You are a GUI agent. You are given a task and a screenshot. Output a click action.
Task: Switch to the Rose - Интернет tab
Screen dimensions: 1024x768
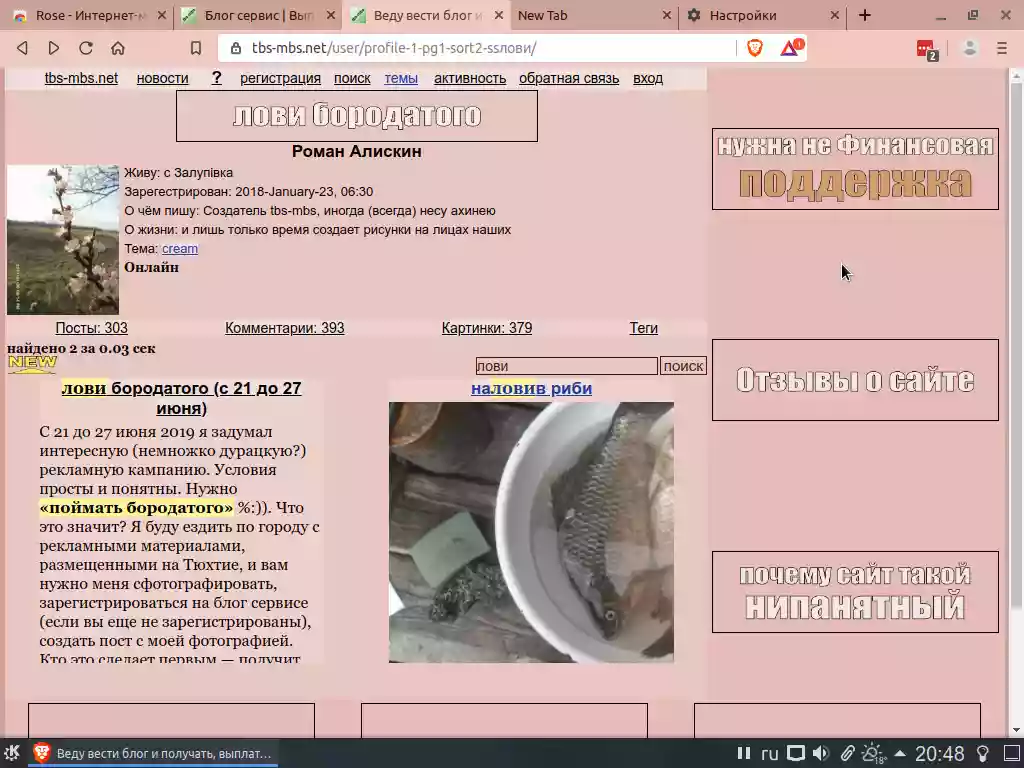87,16
